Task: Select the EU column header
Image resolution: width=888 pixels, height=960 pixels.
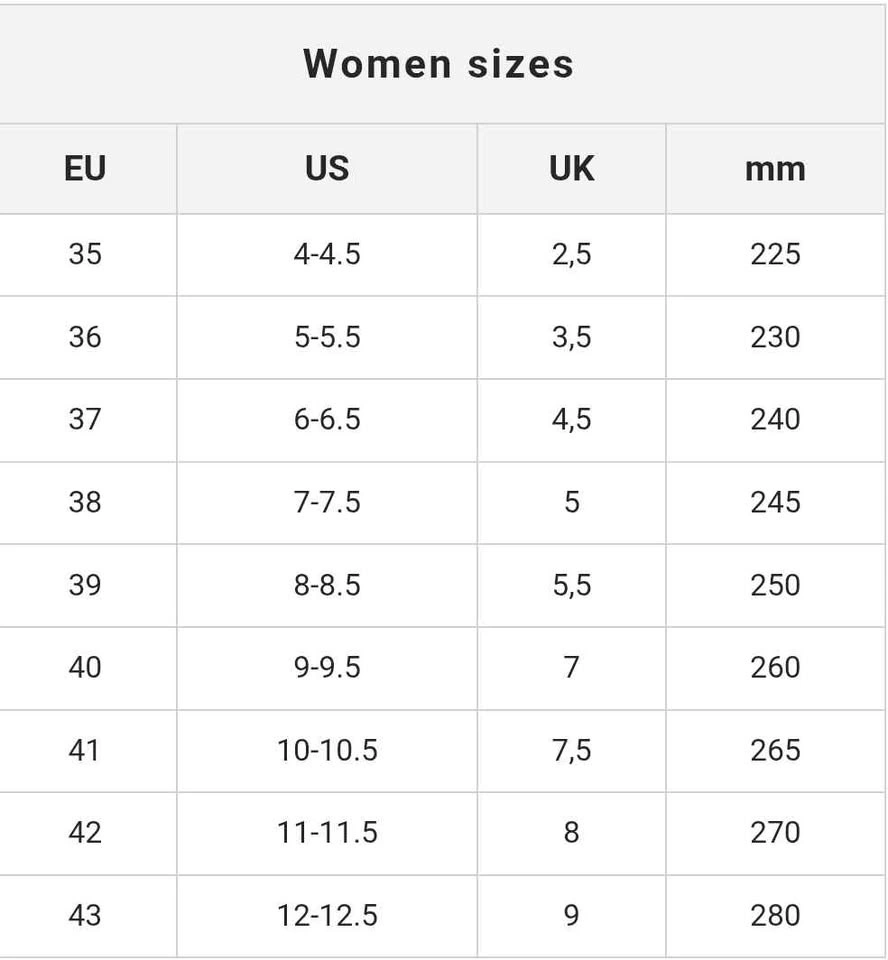Action: click(x=85, y=169)
